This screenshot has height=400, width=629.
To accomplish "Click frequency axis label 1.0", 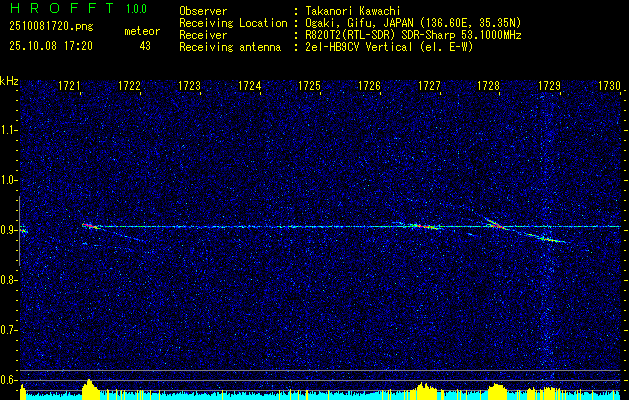I will [8, 180].
